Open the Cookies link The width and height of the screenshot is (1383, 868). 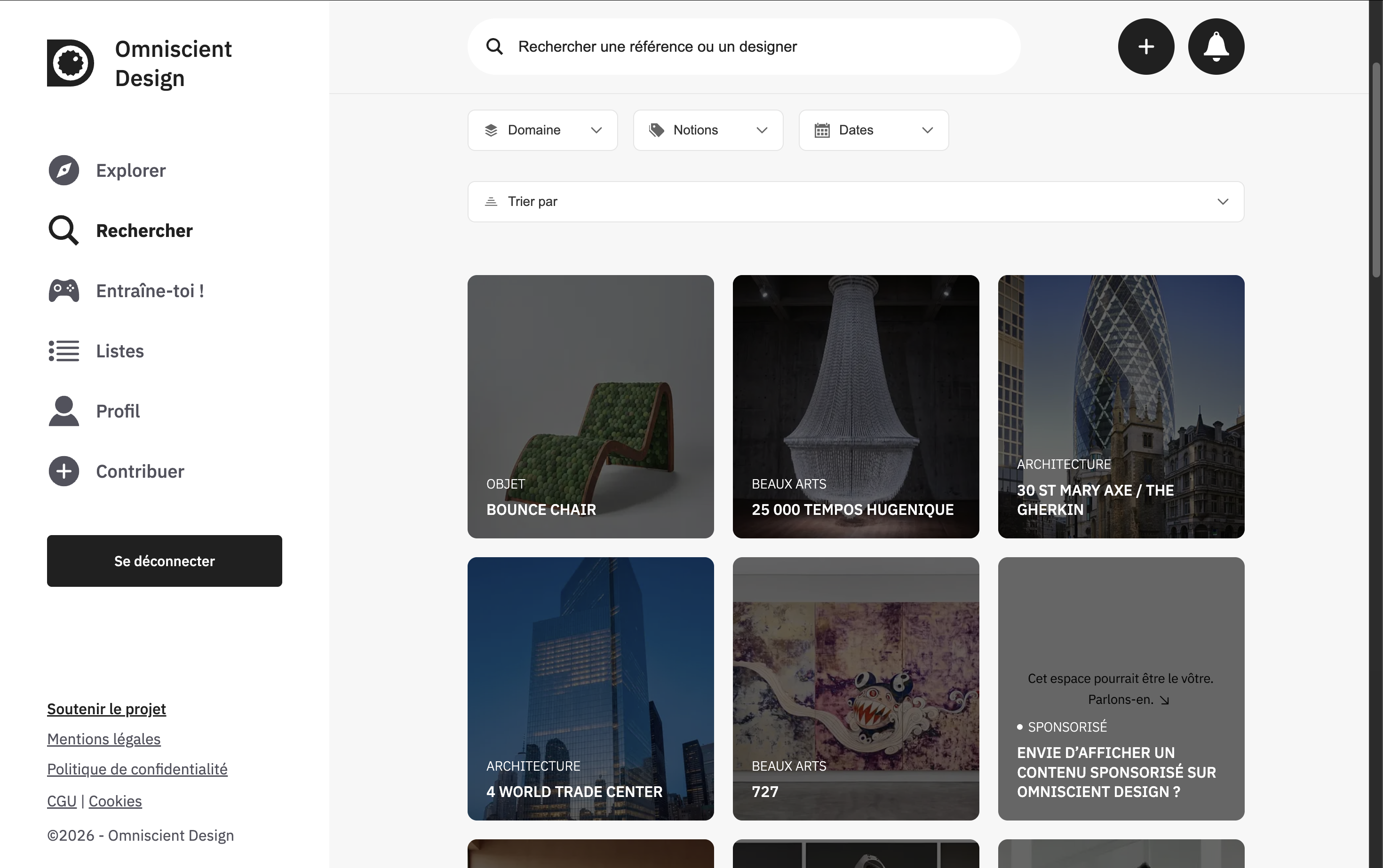click(x=115, y=801)
